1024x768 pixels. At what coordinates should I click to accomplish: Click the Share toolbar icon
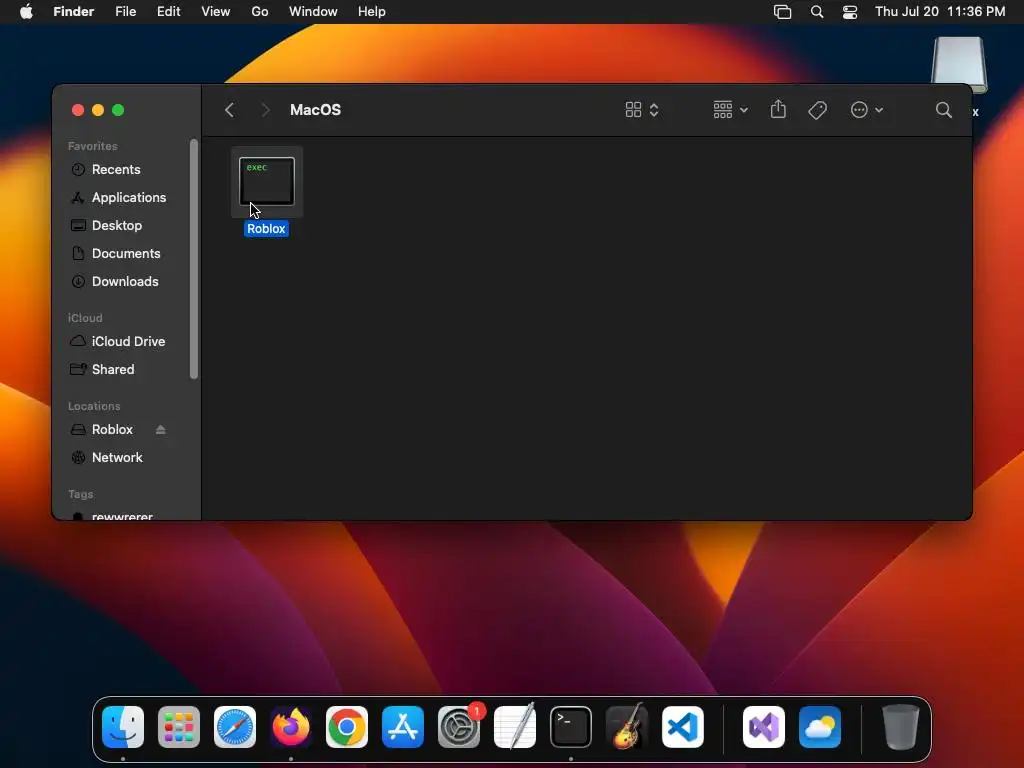[778, 109]
